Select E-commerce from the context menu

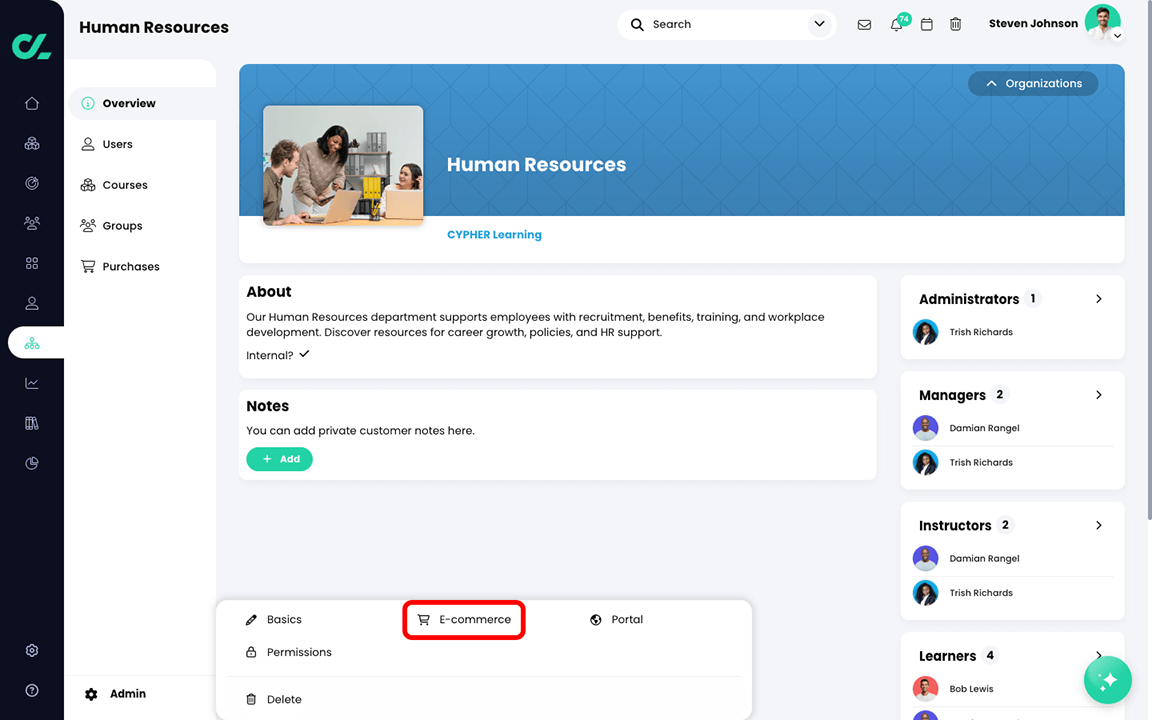click(x=463, y=619)
